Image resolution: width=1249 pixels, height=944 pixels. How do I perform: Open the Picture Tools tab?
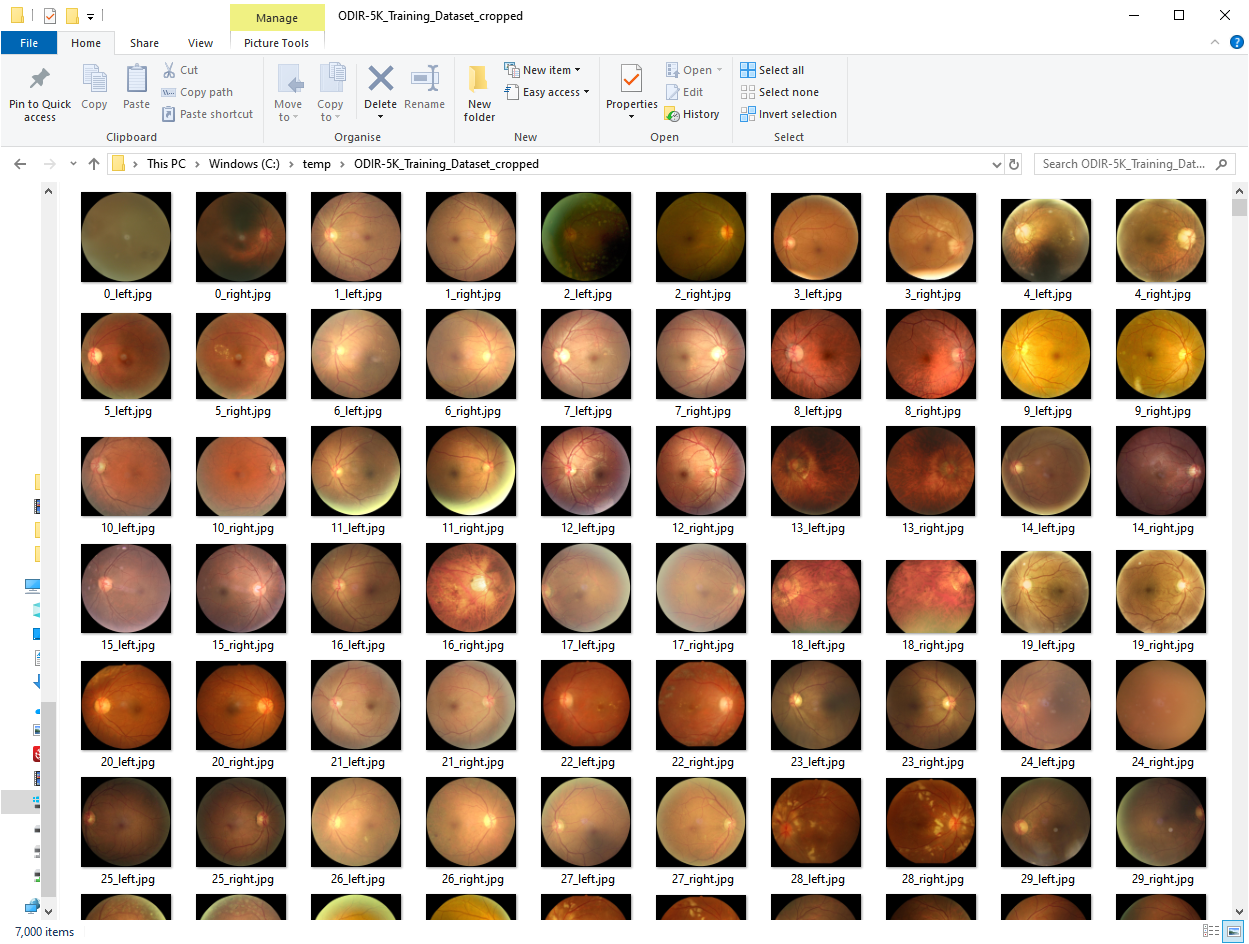point(277,43)
